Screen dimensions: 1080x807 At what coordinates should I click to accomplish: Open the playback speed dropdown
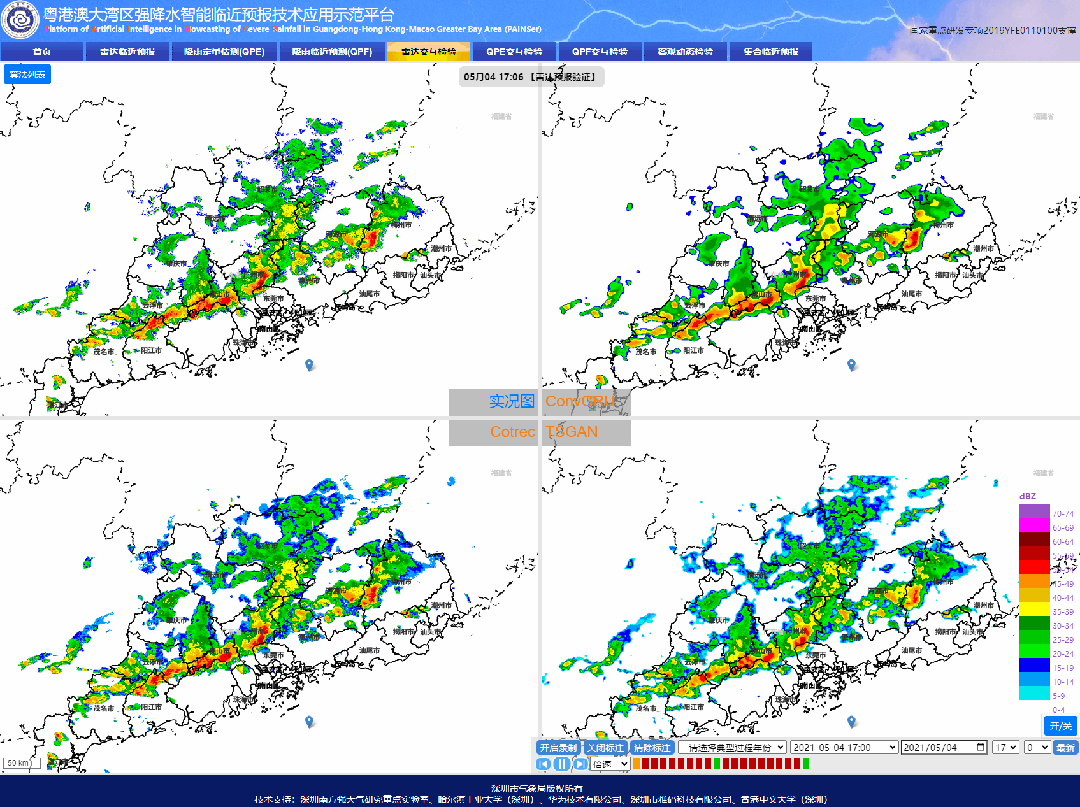tap(610, 764)
